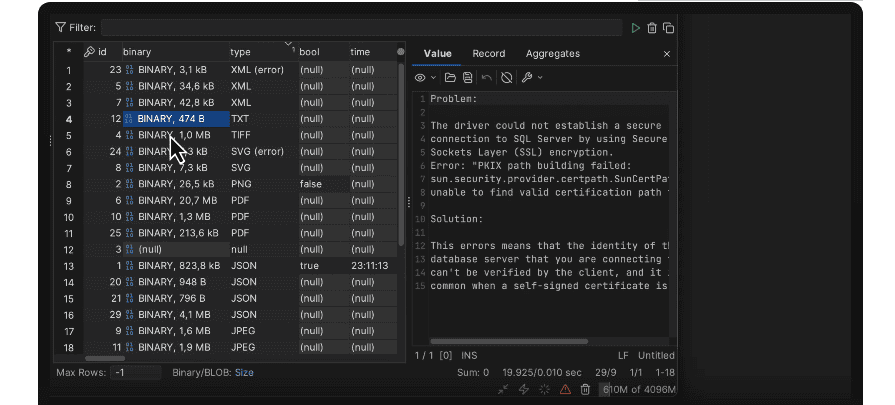Click the id column header
The height and width of the screenshot is (405, 895).
tap(103, 52)
